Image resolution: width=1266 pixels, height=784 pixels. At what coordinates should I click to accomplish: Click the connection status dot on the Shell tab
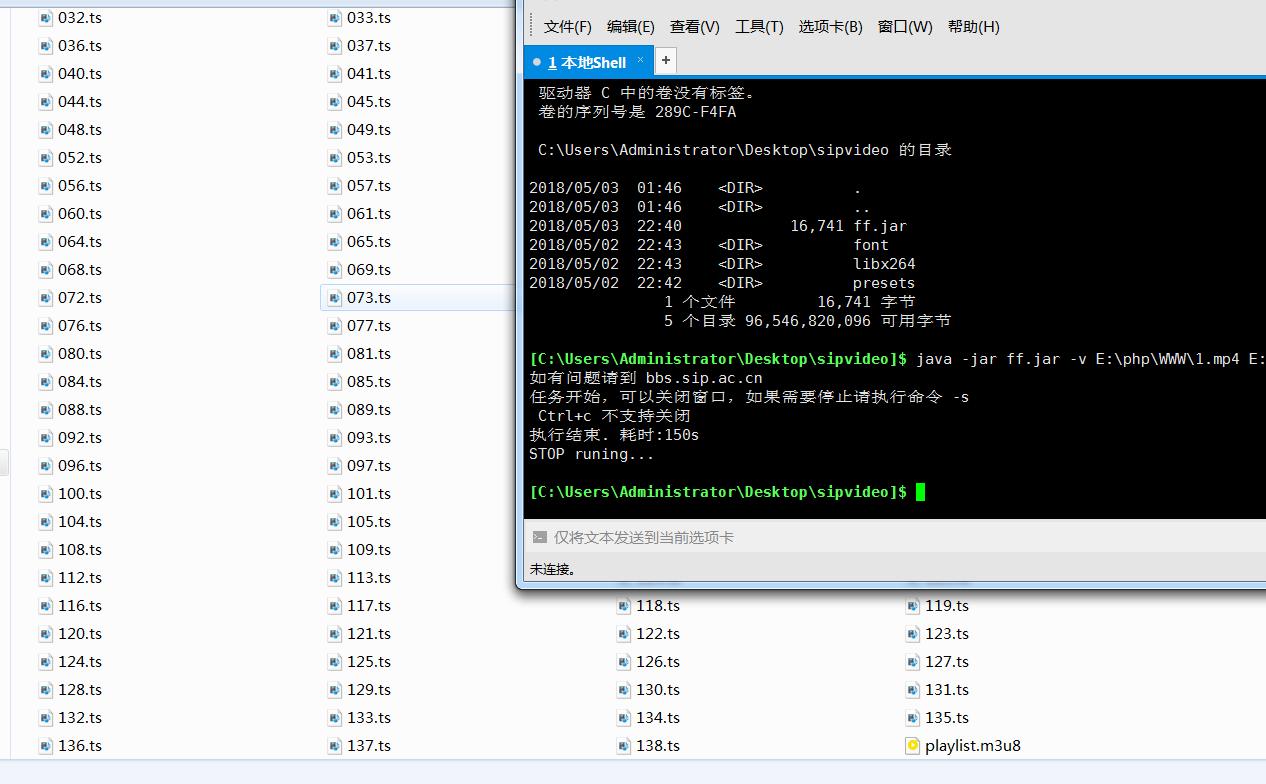pos(539,61)
